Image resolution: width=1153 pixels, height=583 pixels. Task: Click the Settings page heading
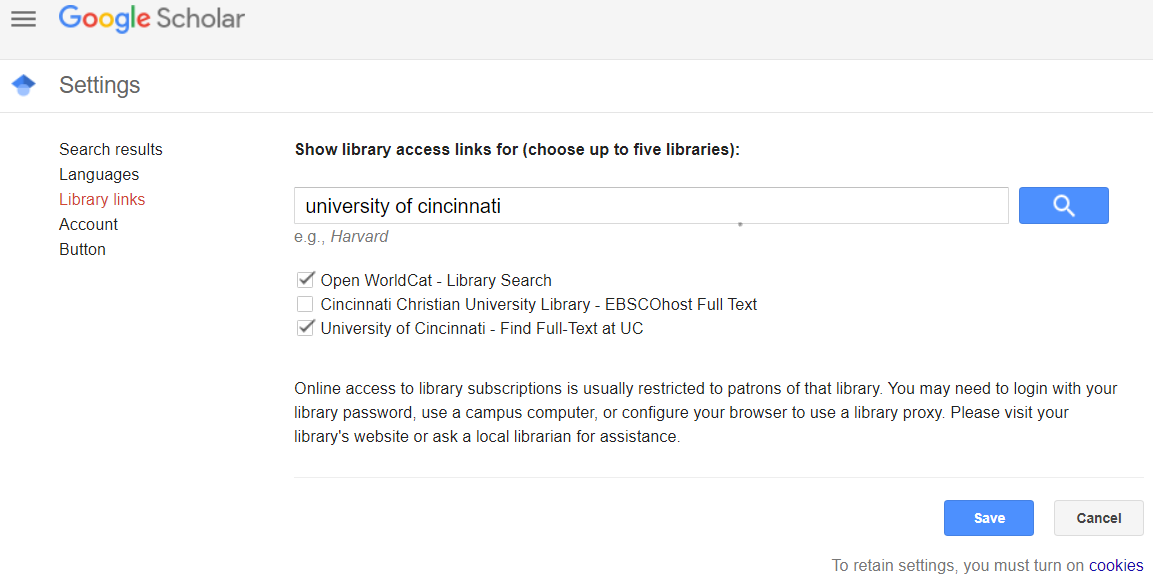click(x=100, y=85)
